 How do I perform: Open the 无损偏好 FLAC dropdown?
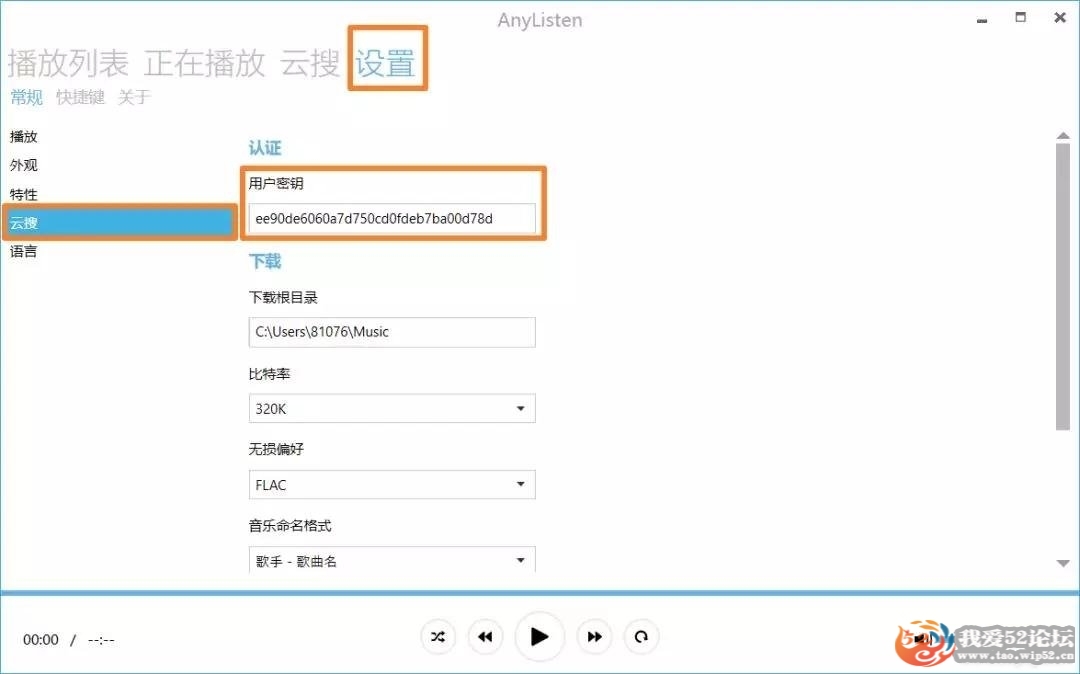point(392,485)
